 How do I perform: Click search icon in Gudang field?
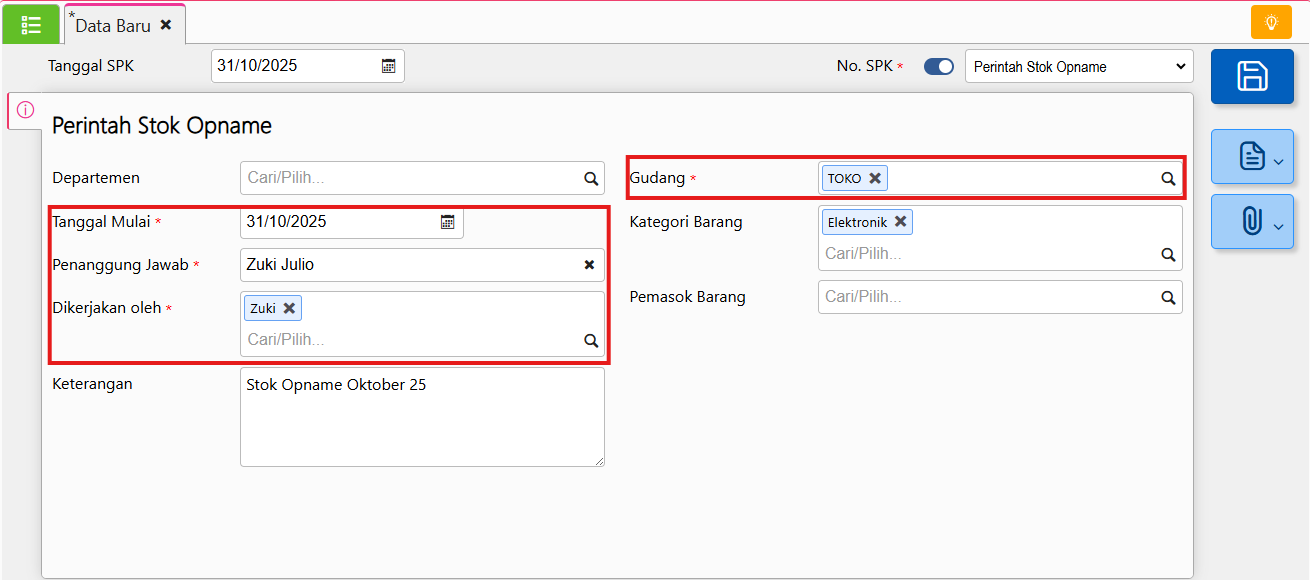tap(1167, 179)
